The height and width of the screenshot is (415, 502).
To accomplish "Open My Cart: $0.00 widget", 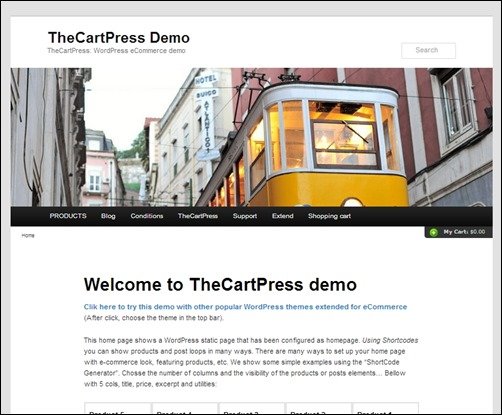I will pyautogui.click(x=459, y=232).
